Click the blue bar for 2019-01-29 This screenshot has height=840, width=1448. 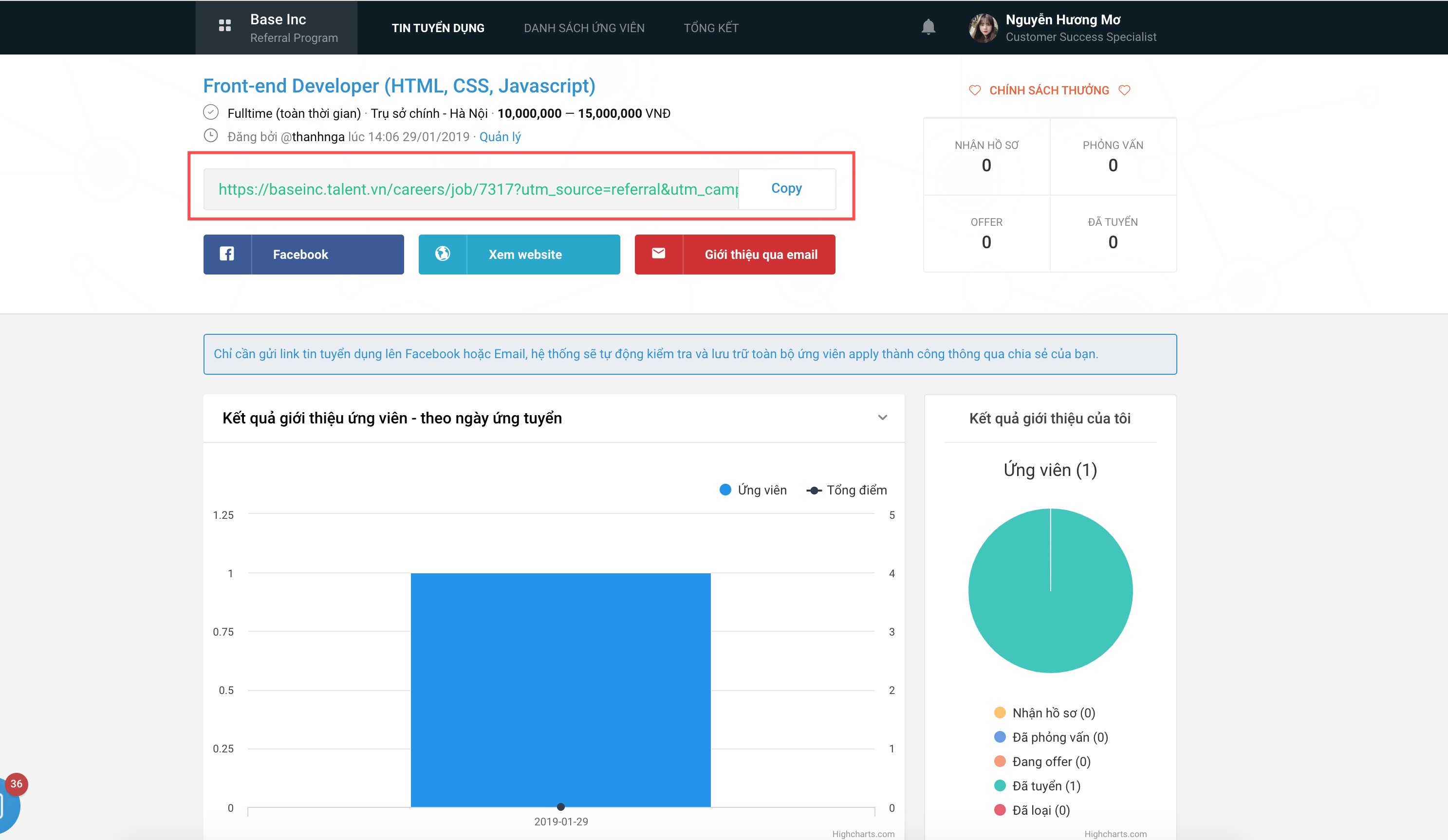click(560, 689)
